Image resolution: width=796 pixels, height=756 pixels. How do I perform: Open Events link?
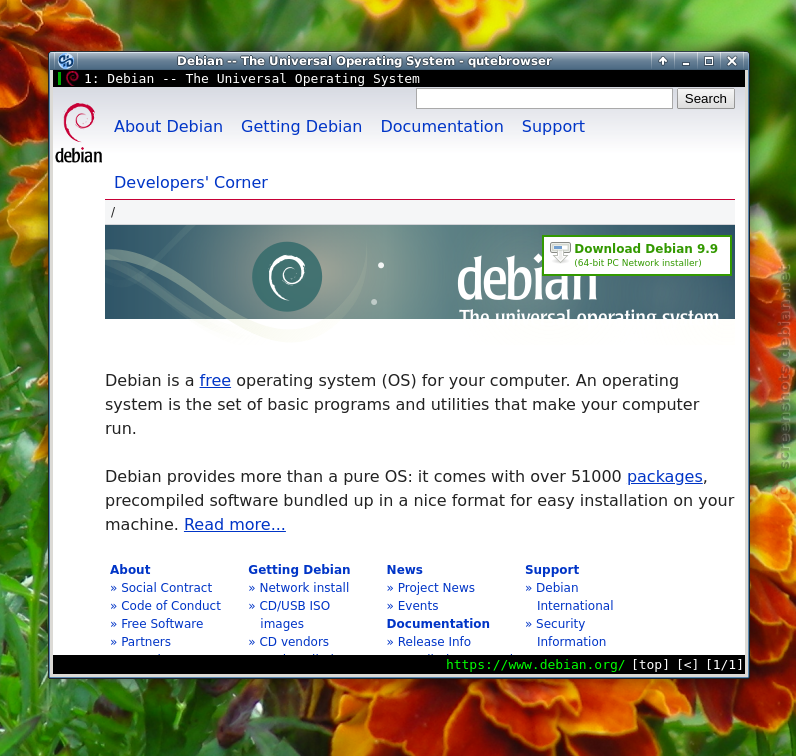pyautogui.click(x=418, y=606)
